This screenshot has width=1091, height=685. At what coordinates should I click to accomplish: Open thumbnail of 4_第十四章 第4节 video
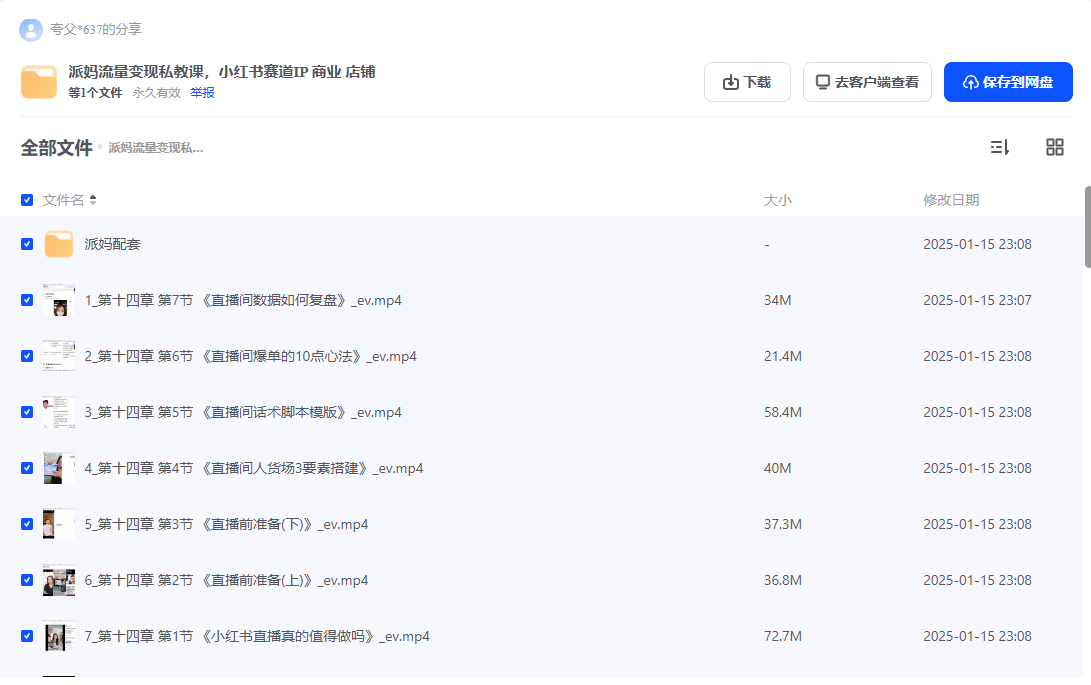click(x=59, y=469)
